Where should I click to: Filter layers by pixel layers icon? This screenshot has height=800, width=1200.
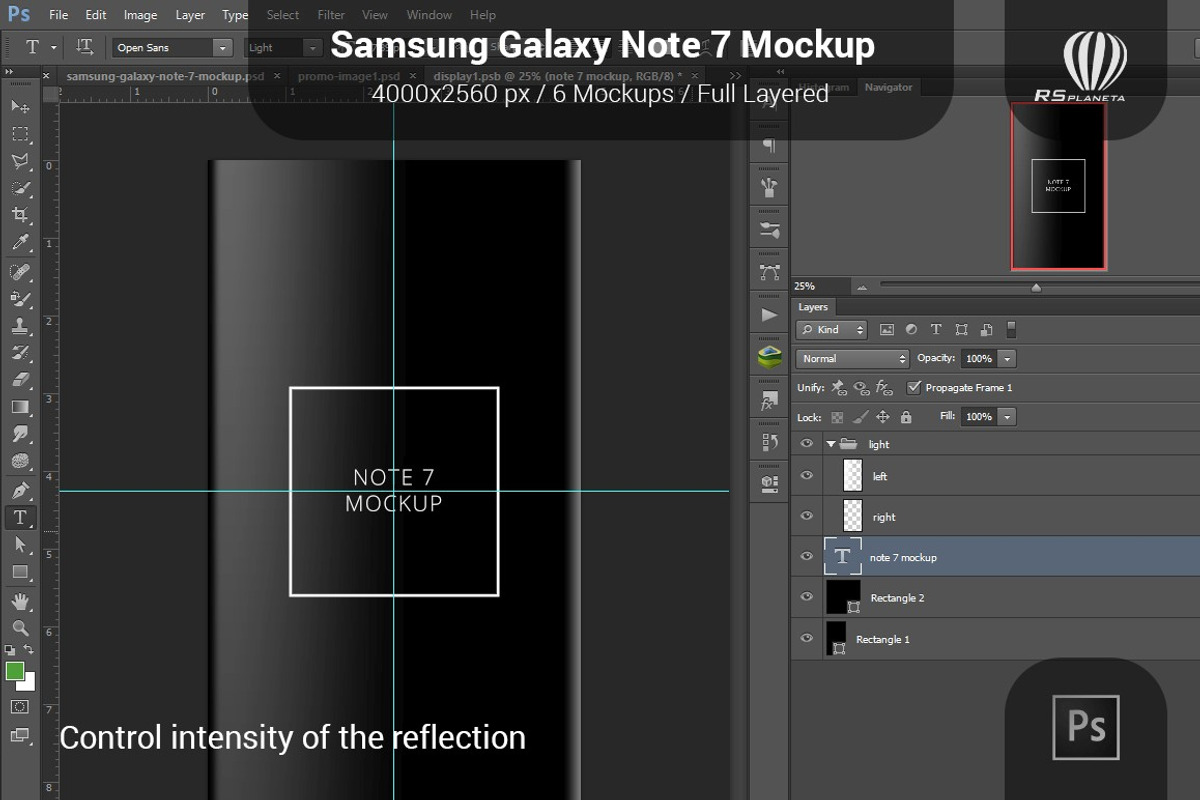(x=886, y=330)
